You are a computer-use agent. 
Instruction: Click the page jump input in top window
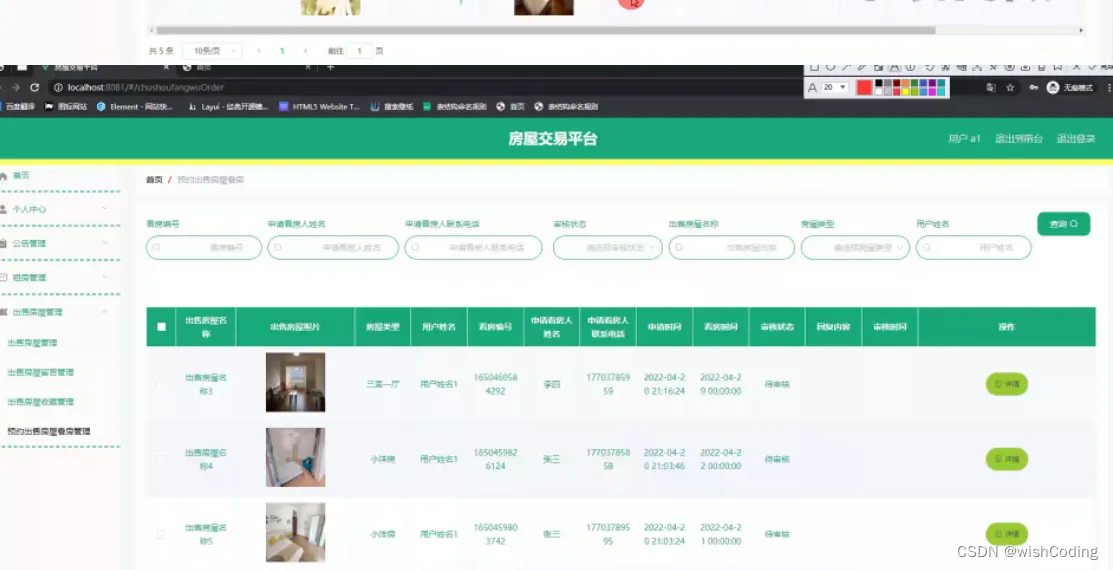tap(360, 51)
